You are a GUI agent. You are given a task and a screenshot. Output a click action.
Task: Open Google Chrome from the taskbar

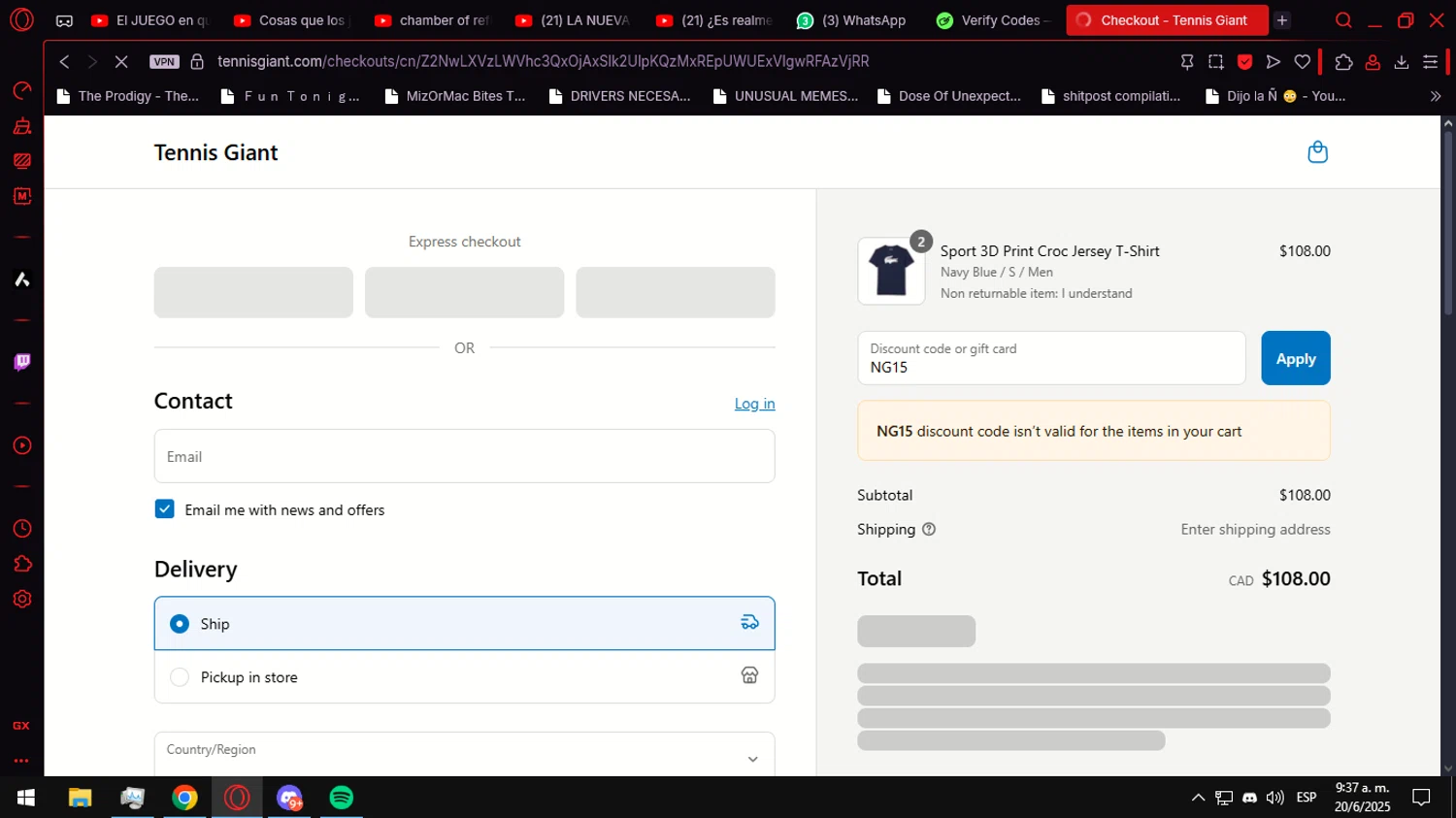pos(184,798)
